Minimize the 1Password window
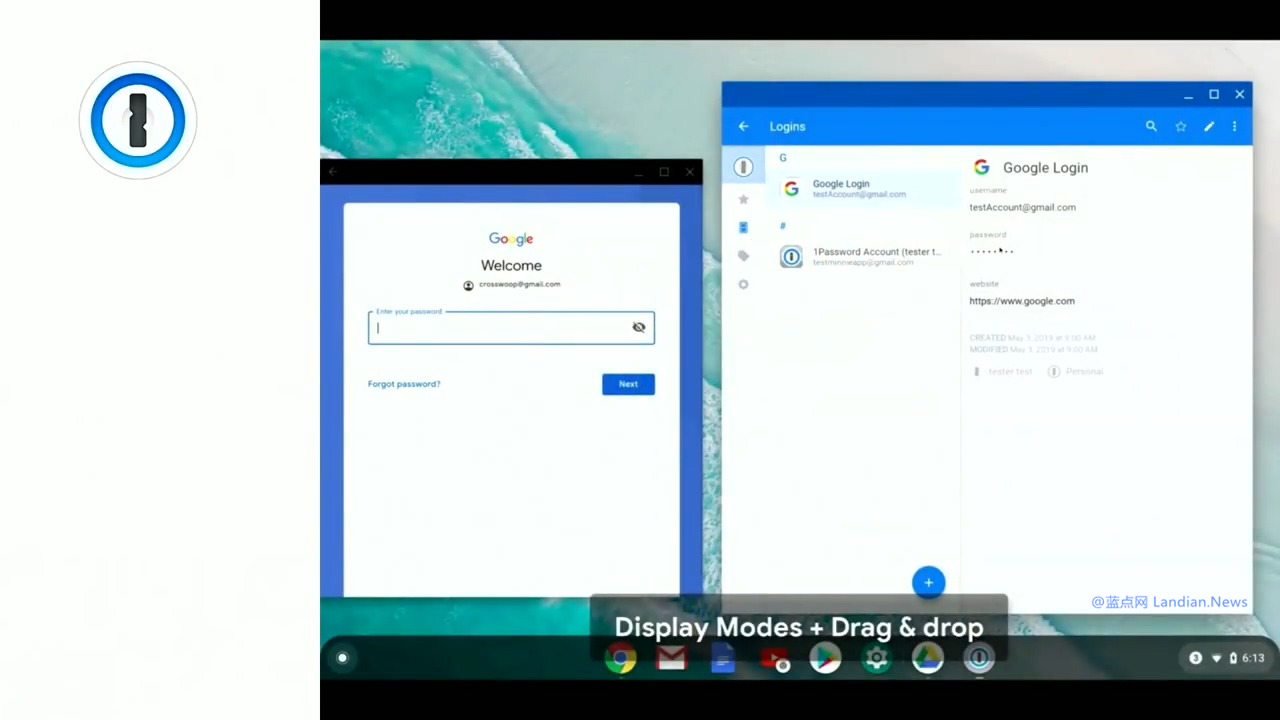The height and width of the screenshot is (720, 1280). pos(1188,95)
